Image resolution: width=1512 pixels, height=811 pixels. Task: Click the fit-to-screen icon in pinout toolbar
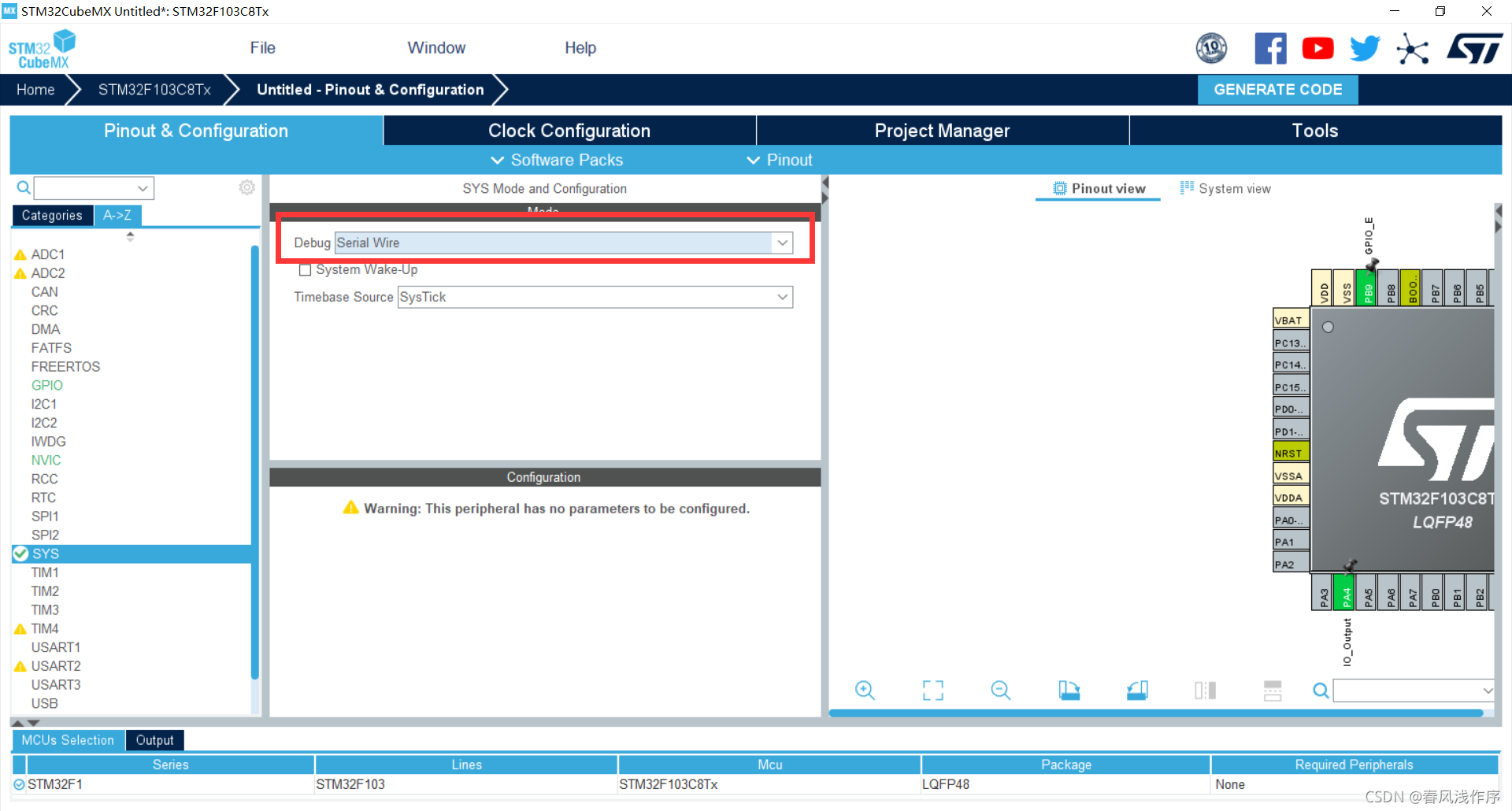(x=932, y=691)
